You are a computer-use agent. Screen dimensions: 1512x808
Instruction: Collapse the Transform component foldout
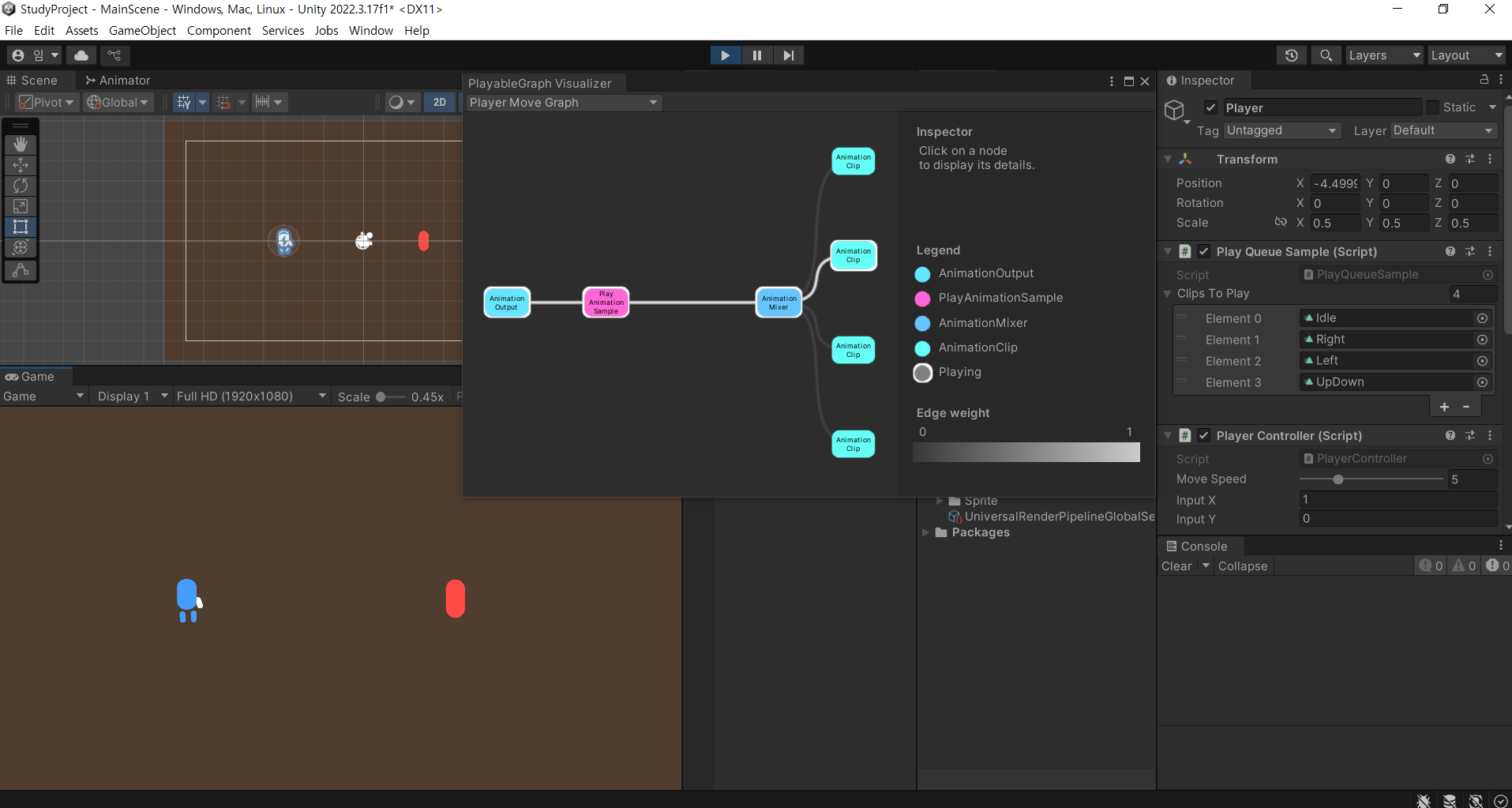1168,159
